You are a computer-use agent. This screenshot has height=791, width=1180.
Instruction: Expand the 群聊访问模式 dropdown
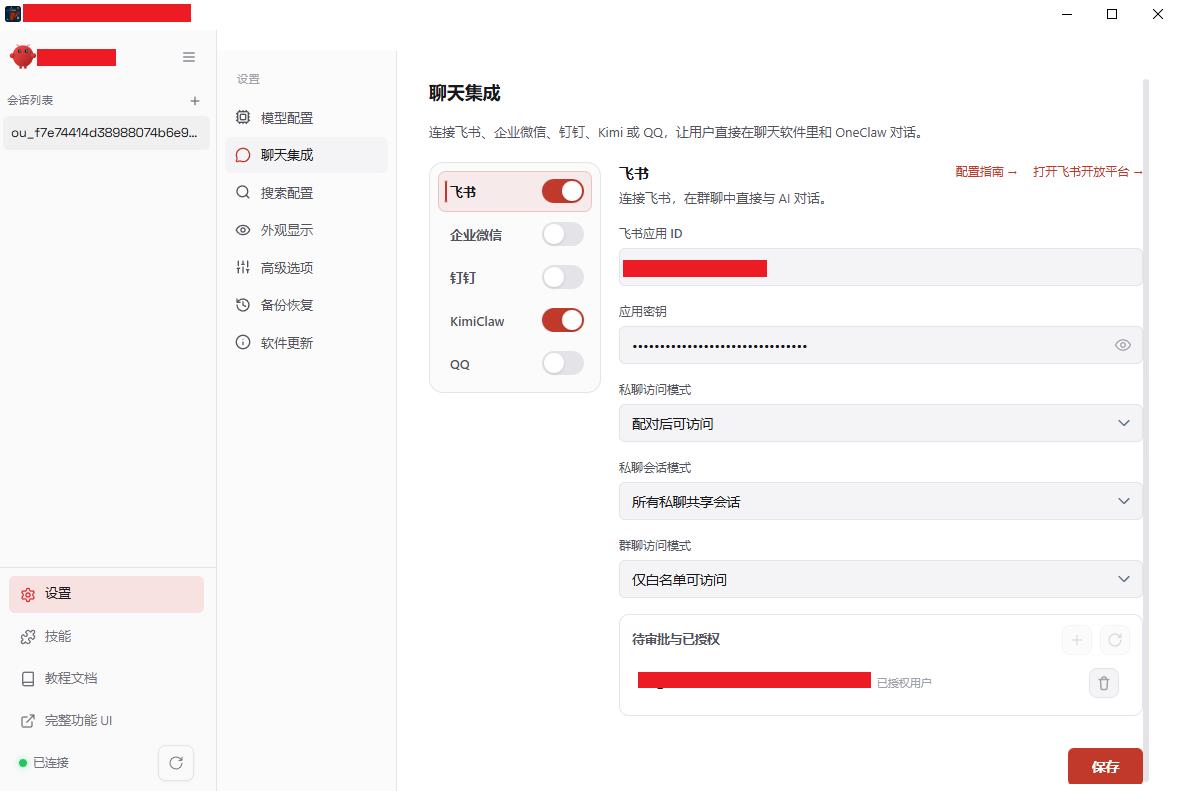(880, 579)
